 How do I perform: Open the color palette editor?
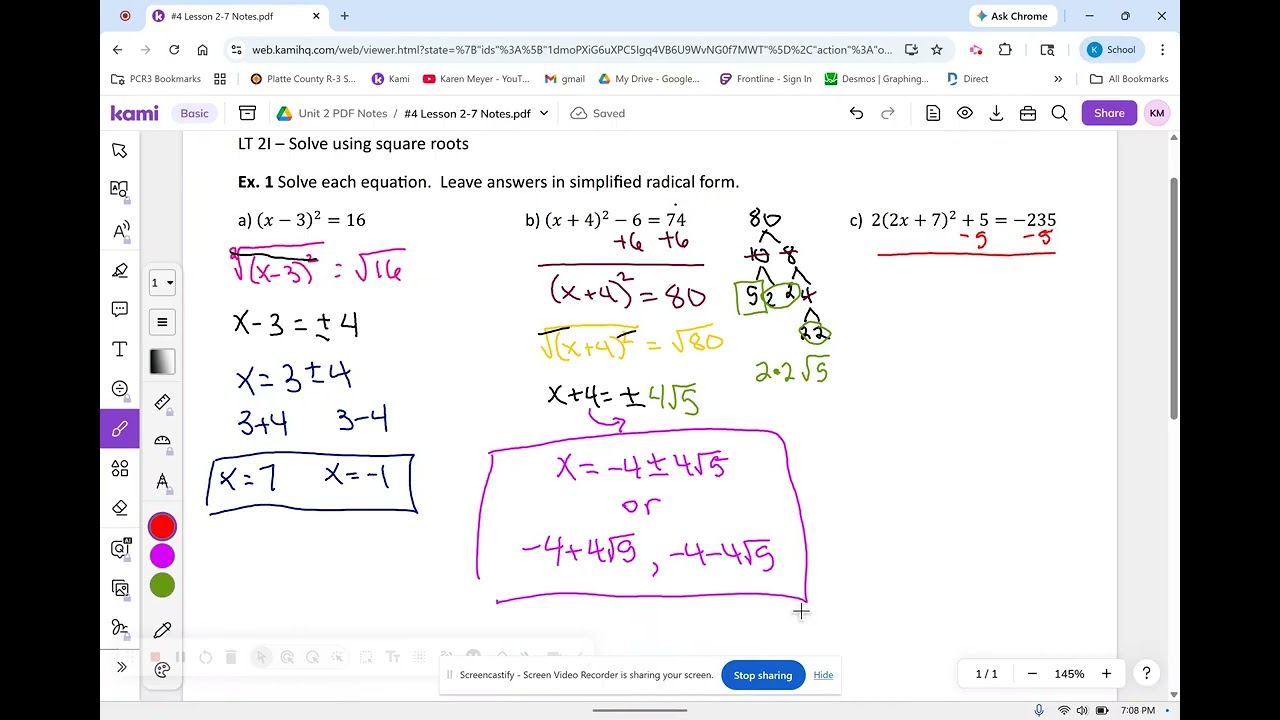(162, 669)
